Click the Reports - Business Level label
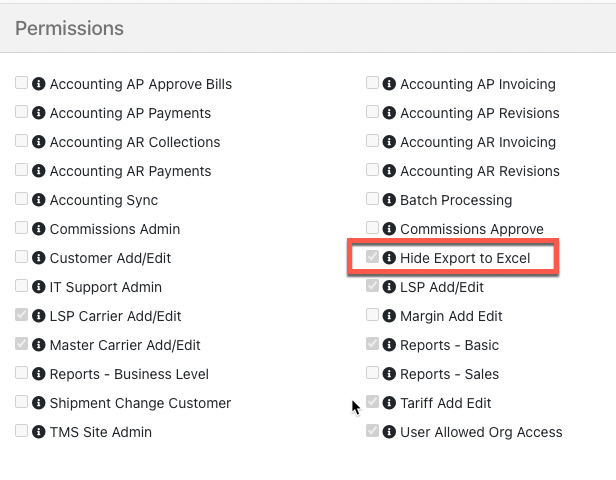 click(x=129, y=374)
